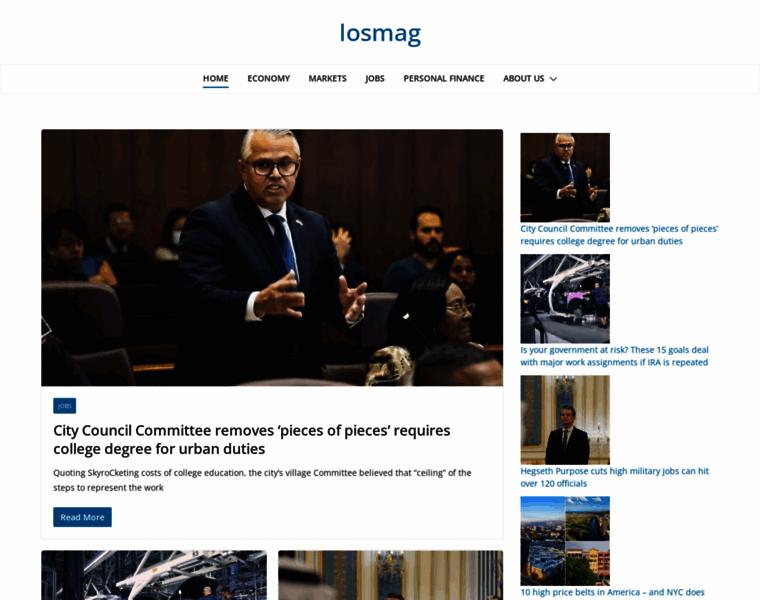Select Jobs in the navigation bar
Image resolution: width=760 pixels, height=600 pixels.
(x=375, y=79)
